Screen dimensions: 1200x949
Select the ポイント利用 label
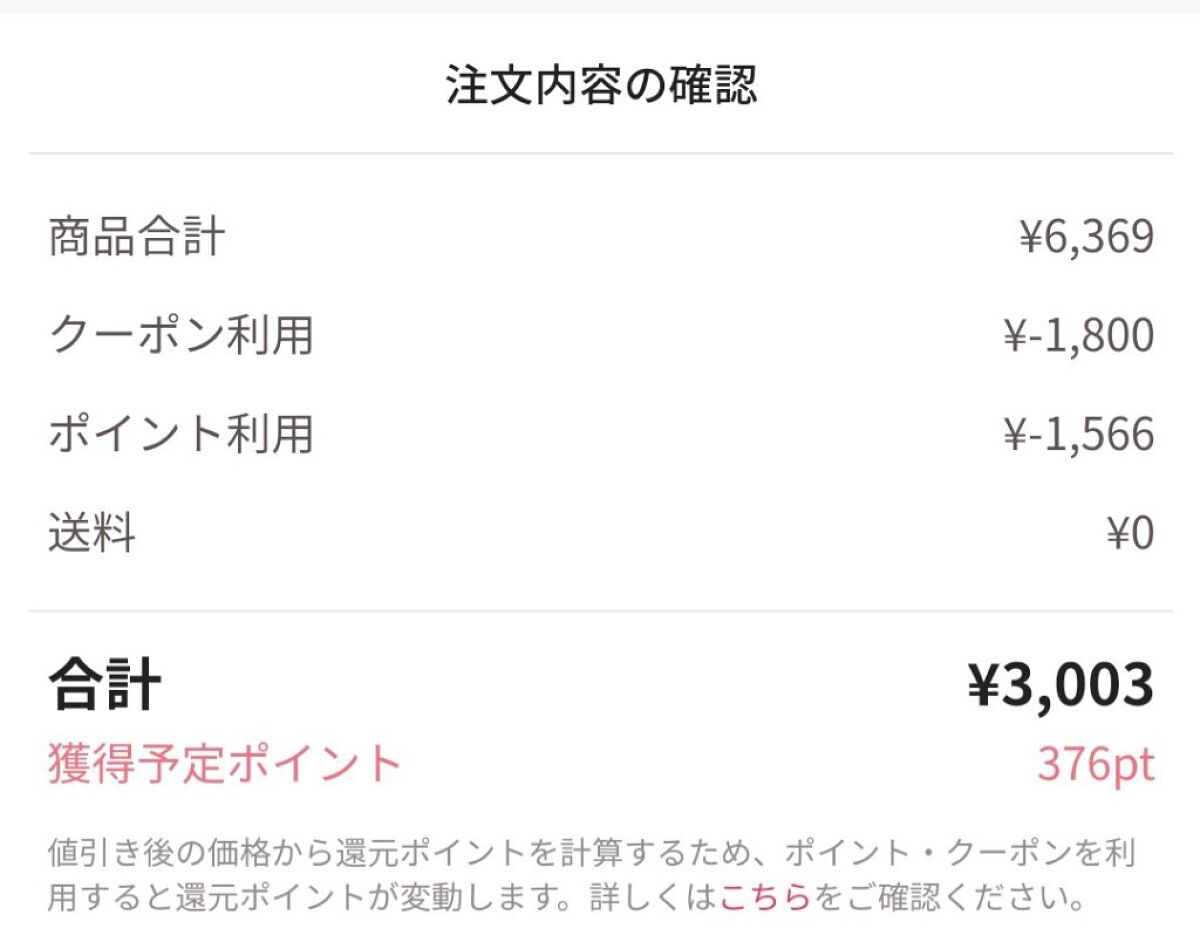pos(181,435)
